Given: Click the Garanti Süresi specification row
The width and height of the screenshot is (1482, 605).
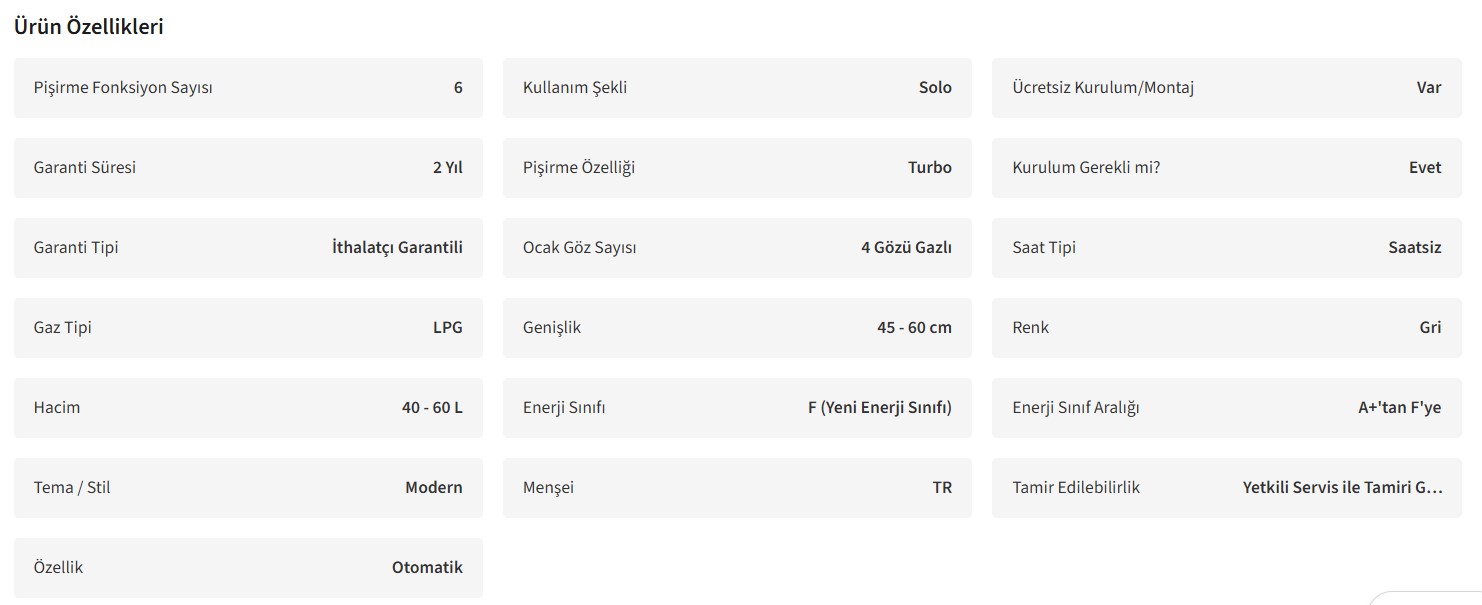Looking at the screenshot, I should point(248,168).
